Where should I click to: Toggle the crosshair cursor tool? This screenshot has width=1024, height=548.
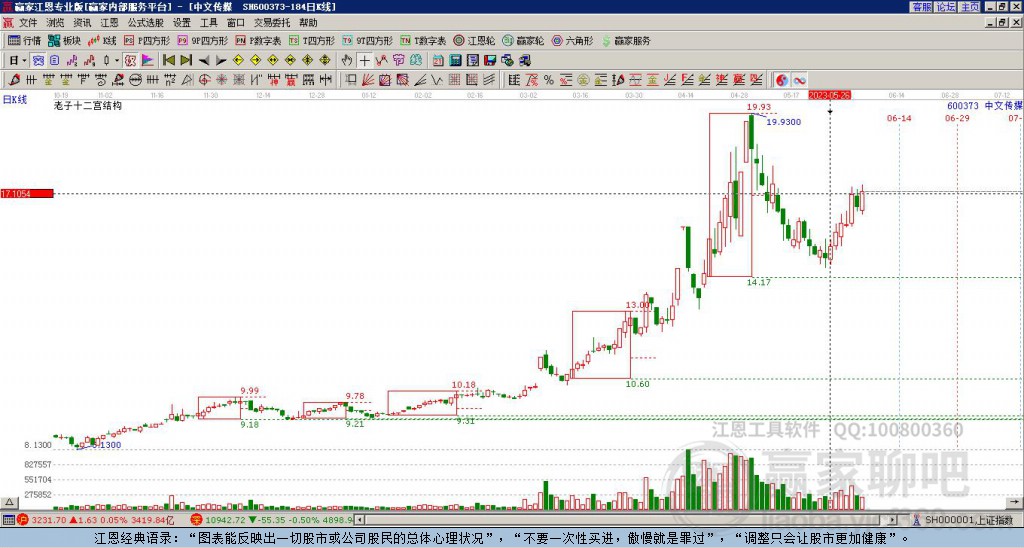[364, 61]
